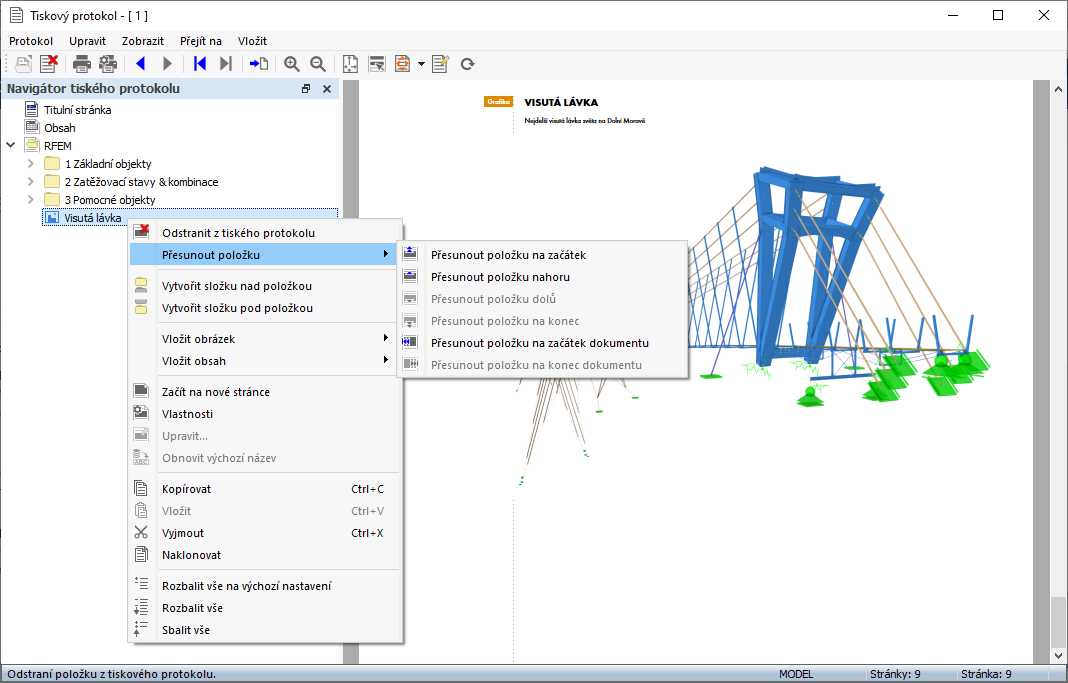Choose Sbalit vše in the context menu
This screenshot has width=1068, height=683.
(265, 630)
